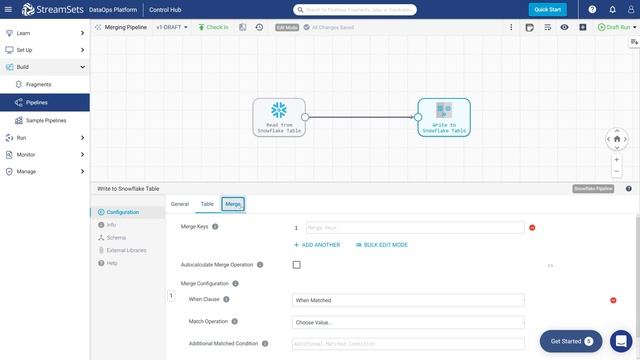Click the pipeline notes icon
Image resolution: width=640 pixels, height=360 pixels.
click(529, 27)
